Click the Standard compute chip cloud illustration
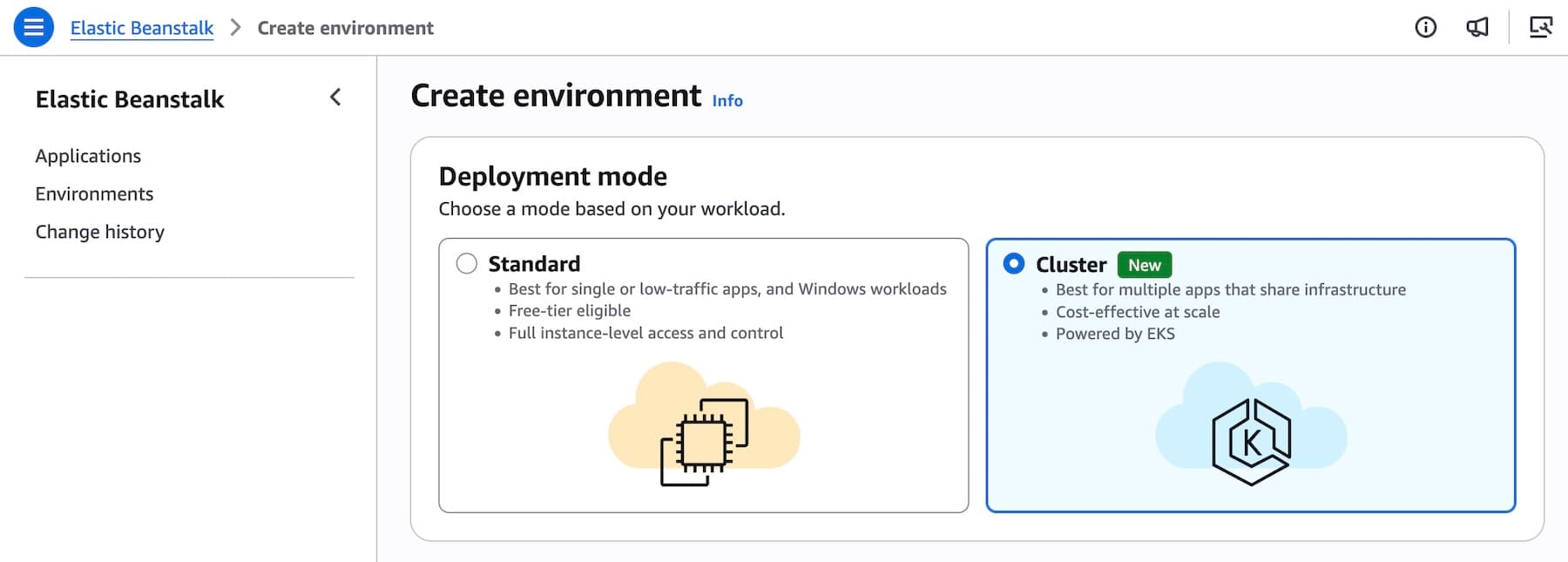Image resolution: width=1568 pixels, height=562 pixels. pyautogui.click(x=704, y=426)
